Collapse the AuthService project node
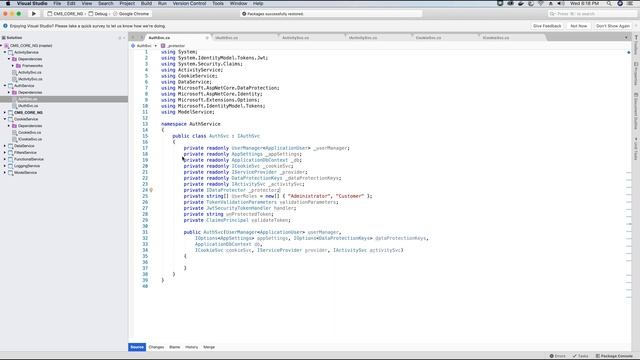The width and height of the screenshot is (640, 360). pyautogui.click(x=5, y=86)
